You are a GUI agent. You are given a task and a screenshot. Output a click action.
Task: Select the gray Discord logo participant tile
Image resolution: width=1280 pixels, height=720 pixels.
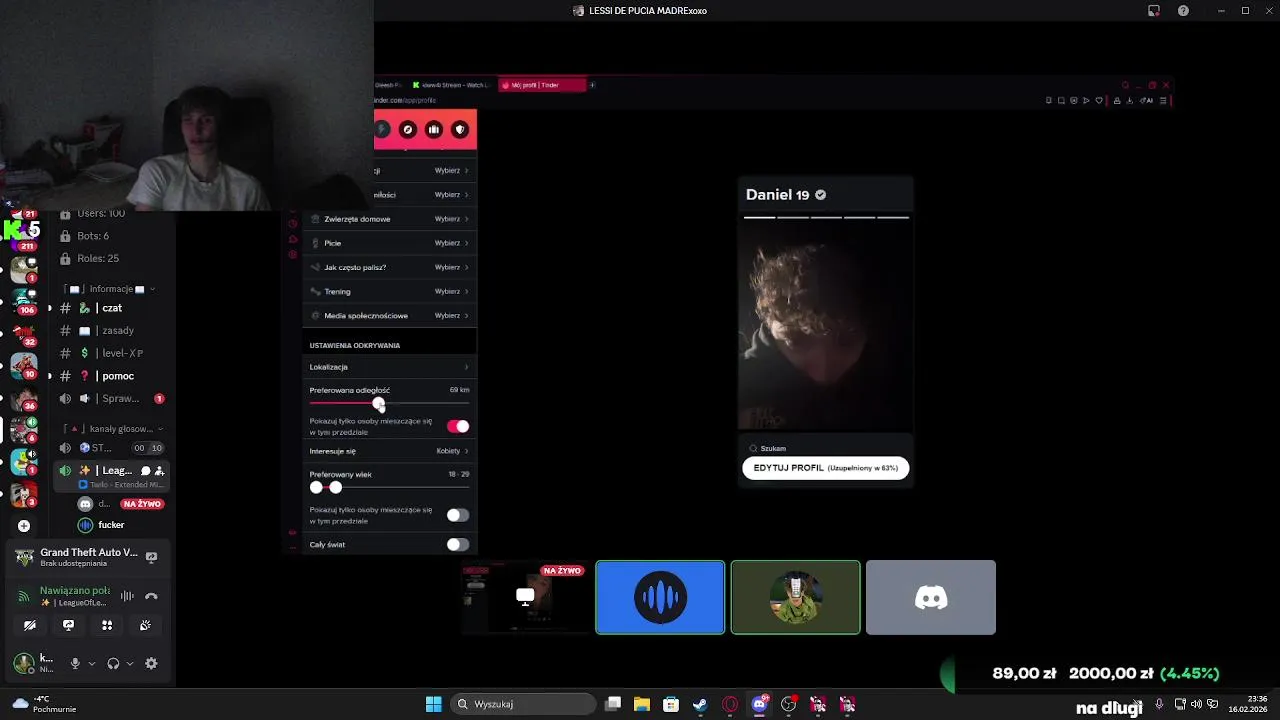pos(931,598)
